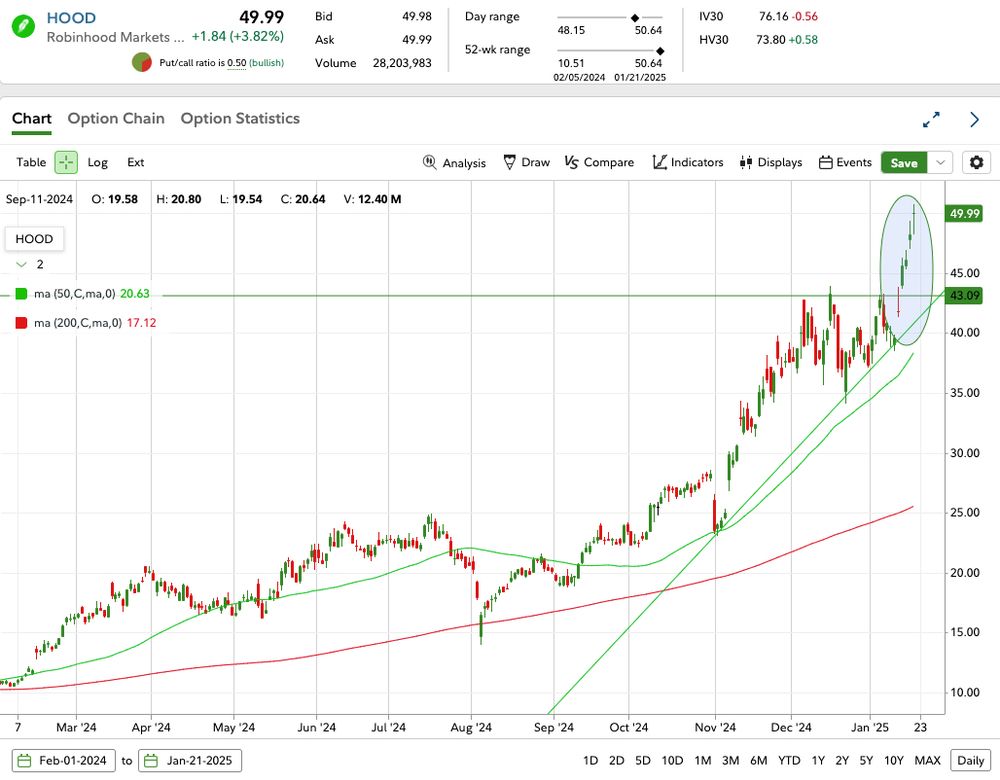Click the 43.09 horizontal line price tag
Viewport: 1000px width, 780px height.
pyautogui.click(x=964, y=295)
